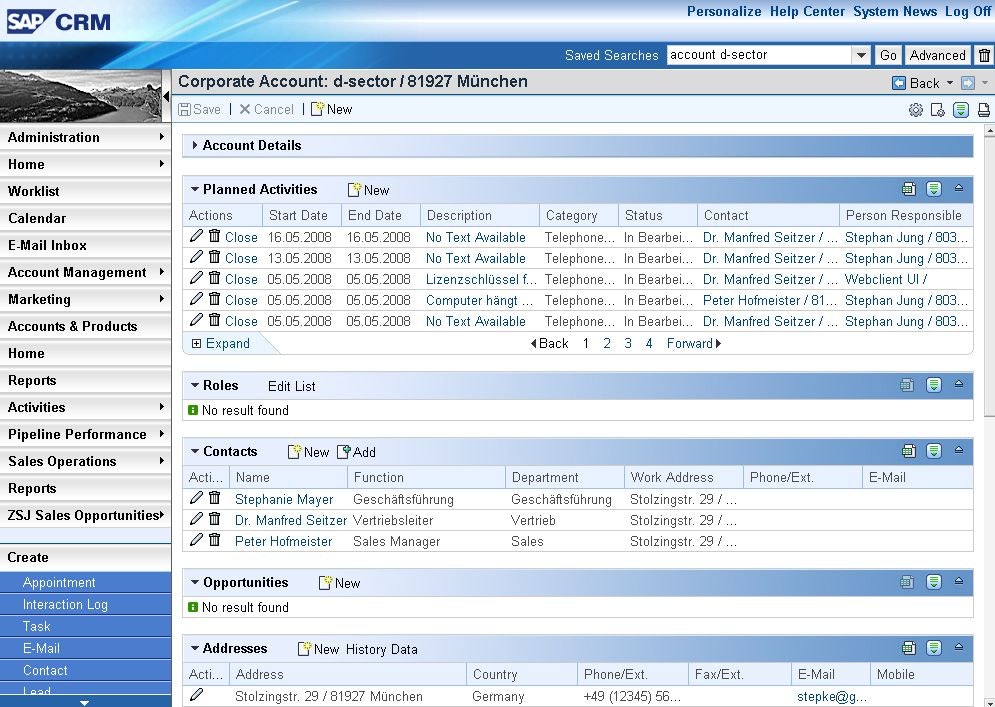Click the Print icon in the toolbar
The height and width of the screenshot is (707, 995).
[x=984, y=110]
